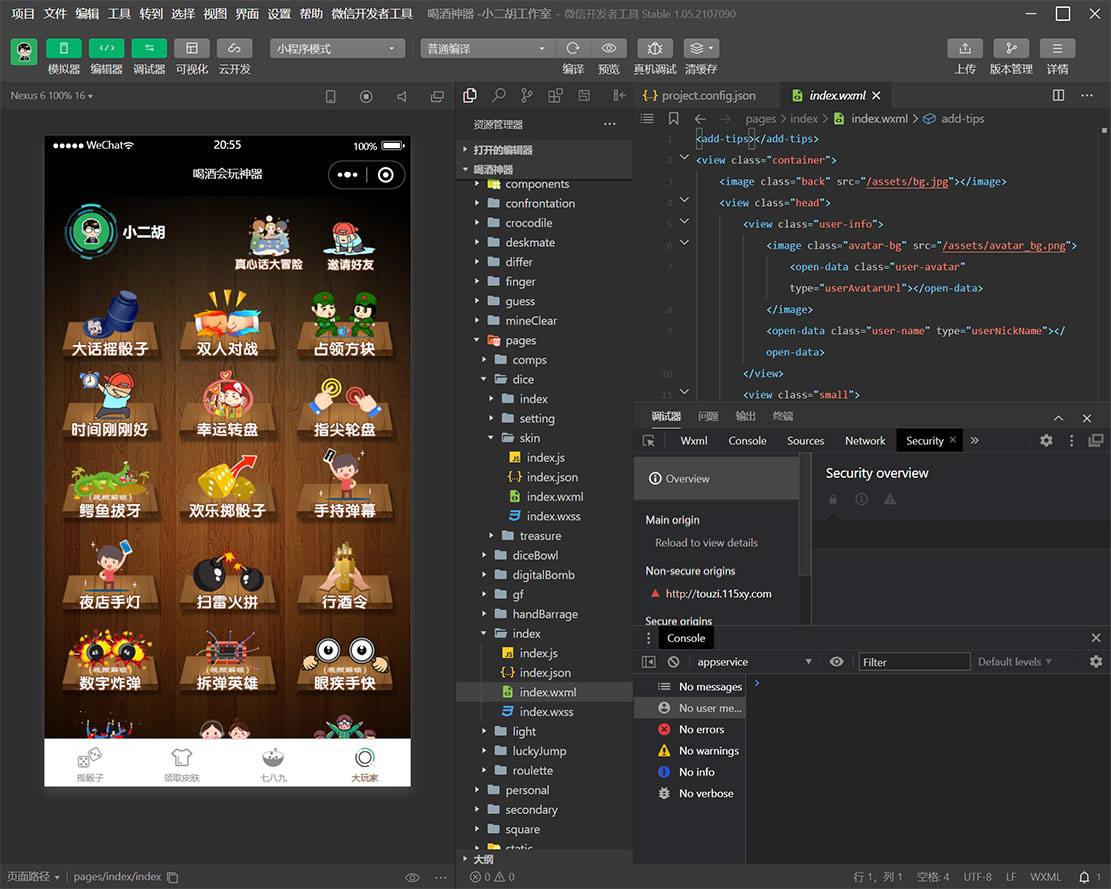Click the console Filter input field
The width and height of the screenshot is (1111, 889).
tap(914, 662)
